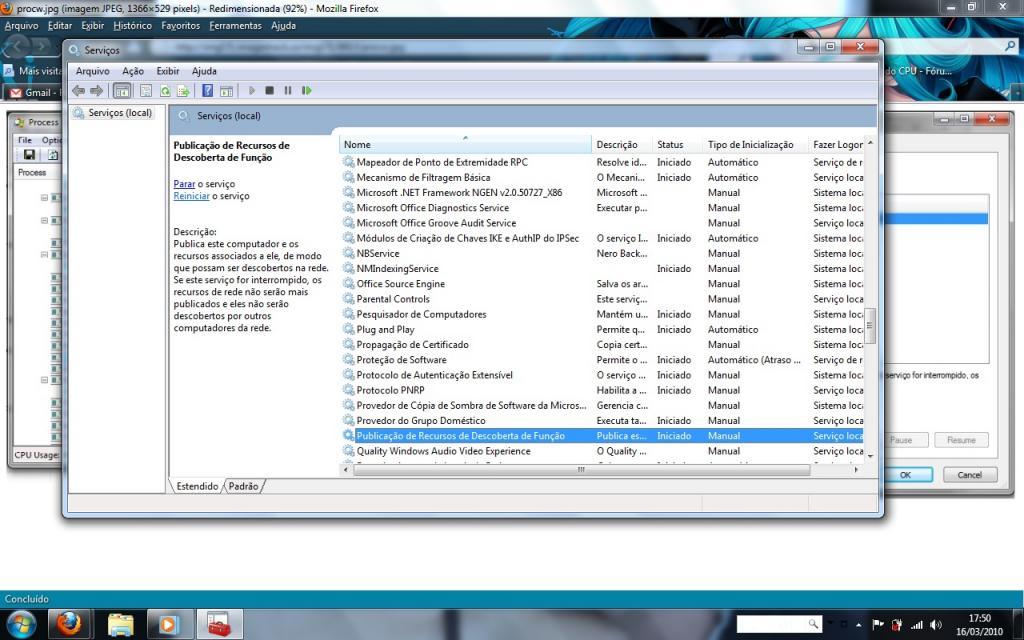1024x640 pixels.
Task: Open the Ação menu
Action: 133,71
